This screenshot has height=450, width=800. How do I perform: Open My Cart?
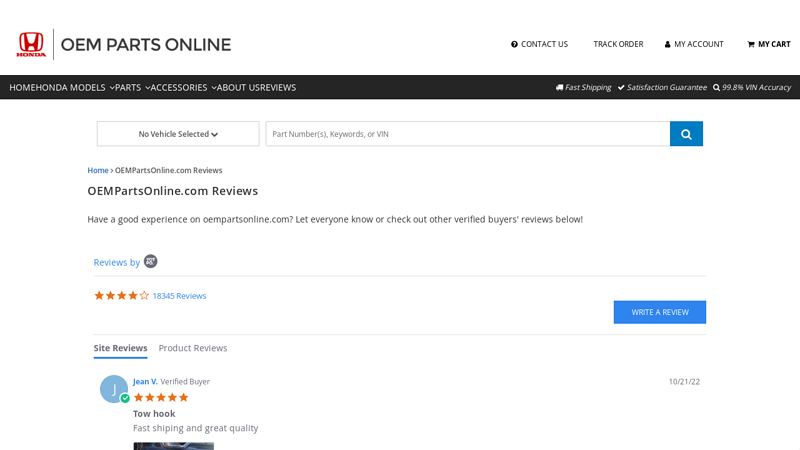[x=769, y=44]
